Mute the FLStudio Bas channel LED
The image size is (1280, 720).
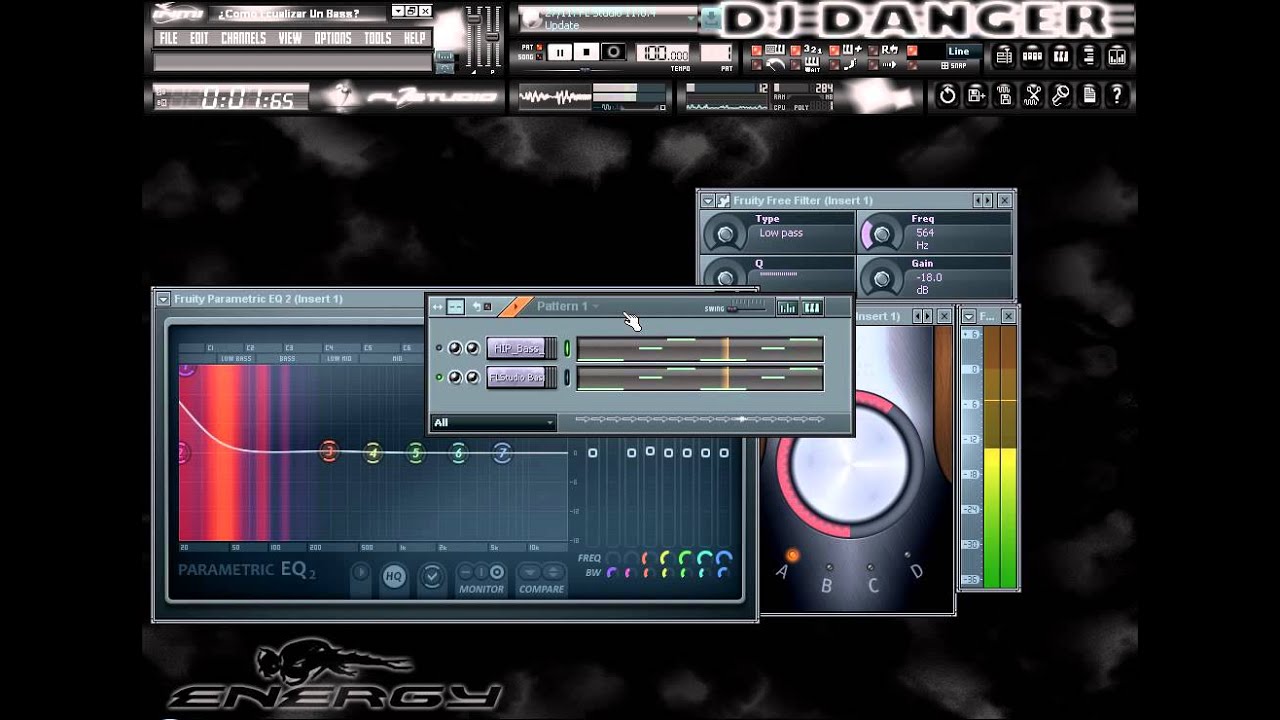click(x=438, y=377)
